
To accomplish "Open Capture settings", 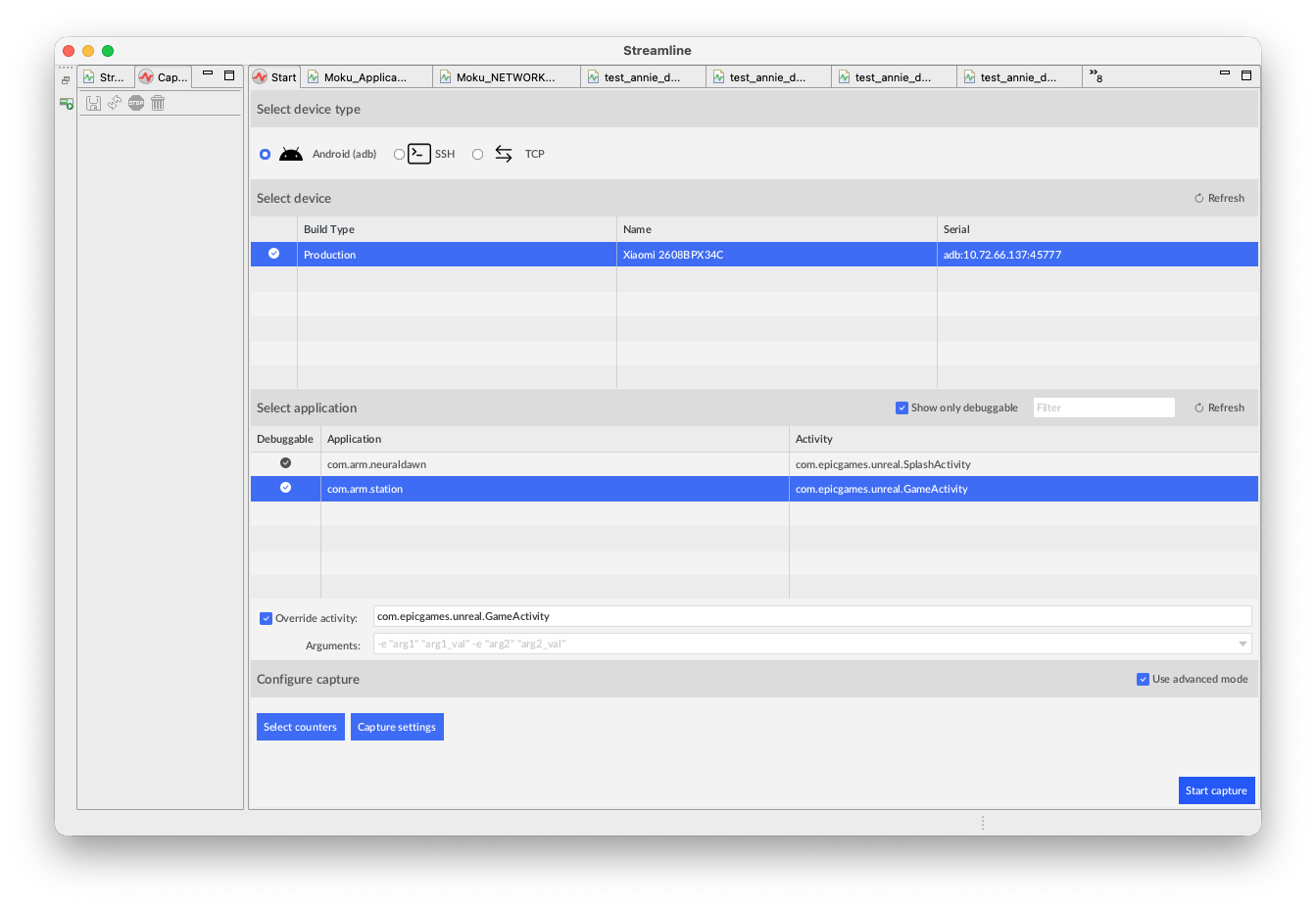I will tap(397, 727).
